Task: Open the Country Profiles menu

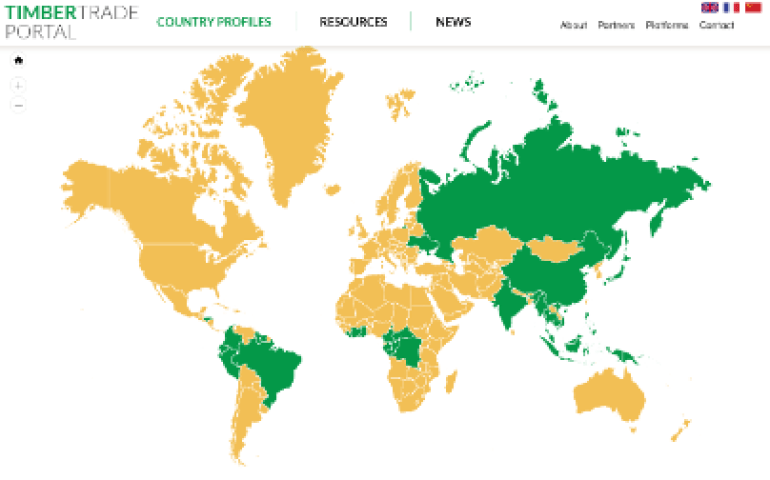Action: coord(214,22)
